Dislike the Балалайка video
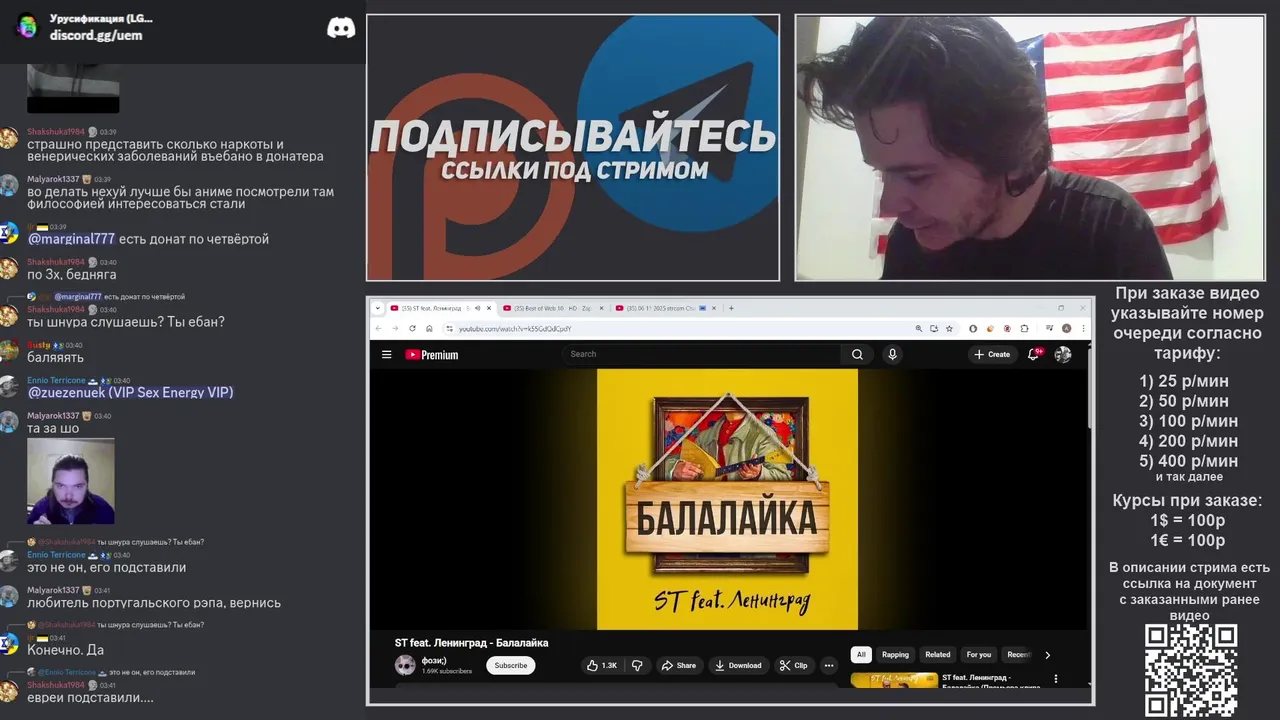Screen dimensions: 1280x720 pos(637,666)
